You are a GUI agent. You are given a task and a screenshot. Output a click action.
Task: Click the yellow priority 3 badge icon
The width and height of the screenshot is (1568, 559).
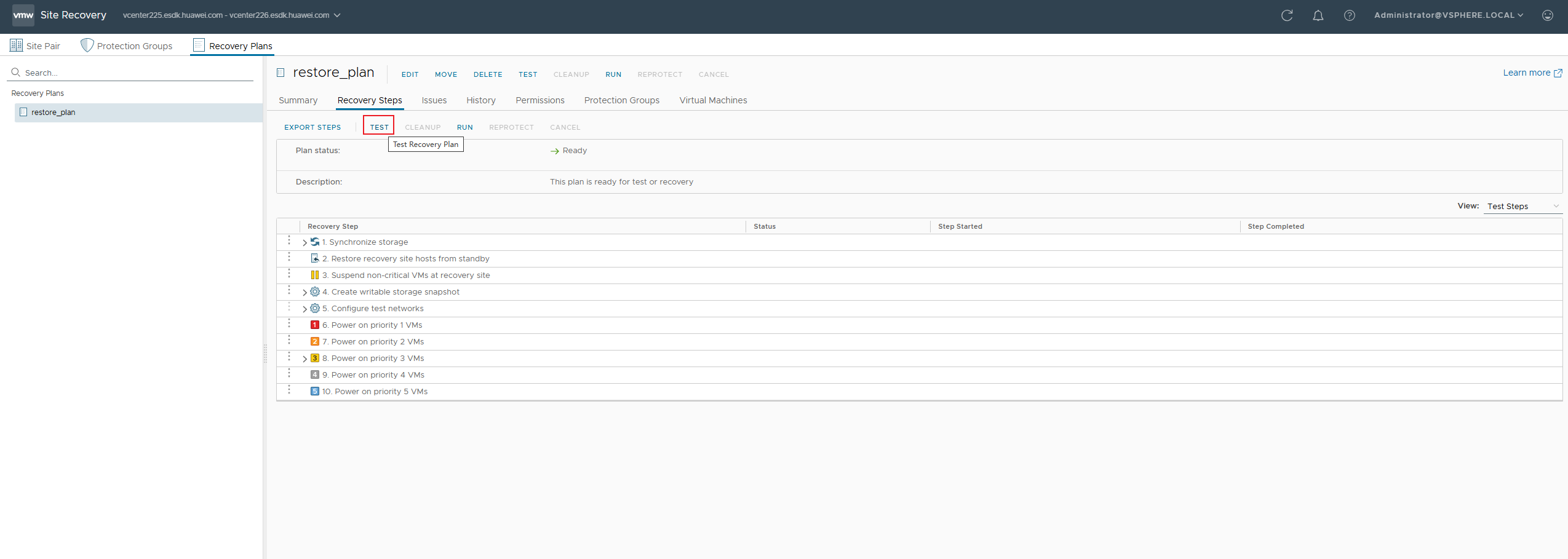click(x=315, y=358)
